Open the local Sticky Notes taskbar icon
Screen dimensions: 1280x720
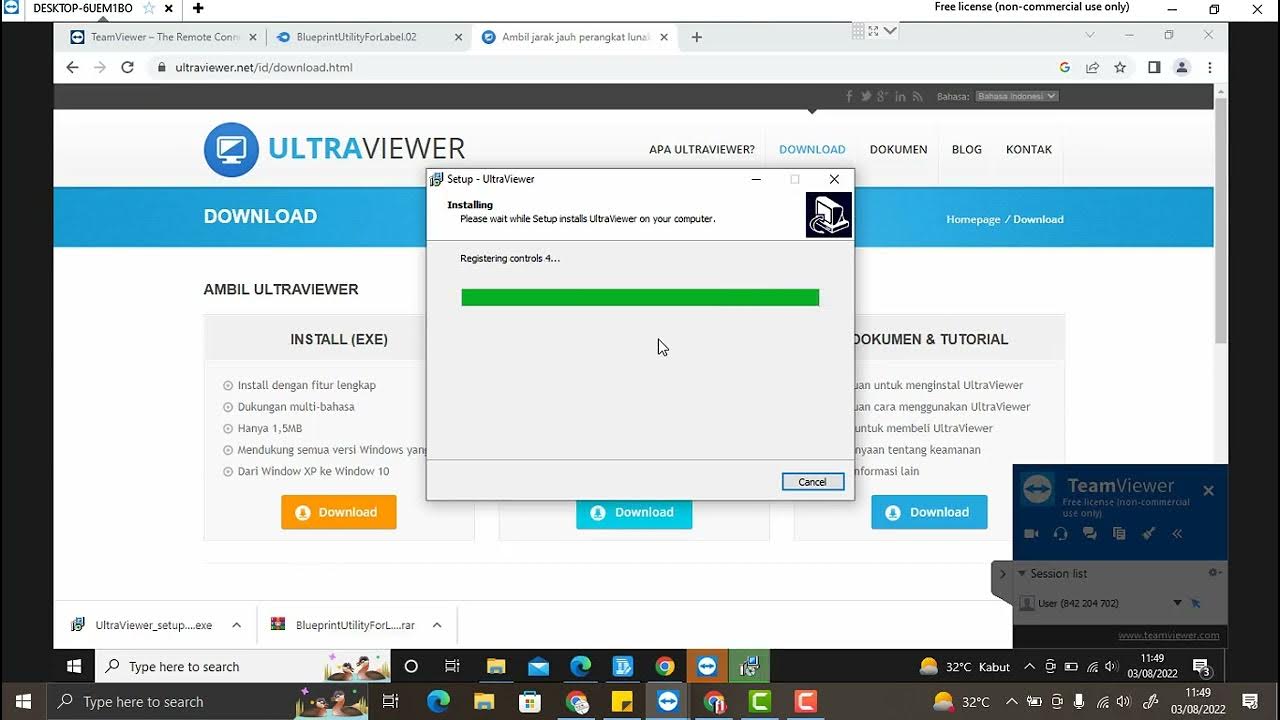[622, 702]
